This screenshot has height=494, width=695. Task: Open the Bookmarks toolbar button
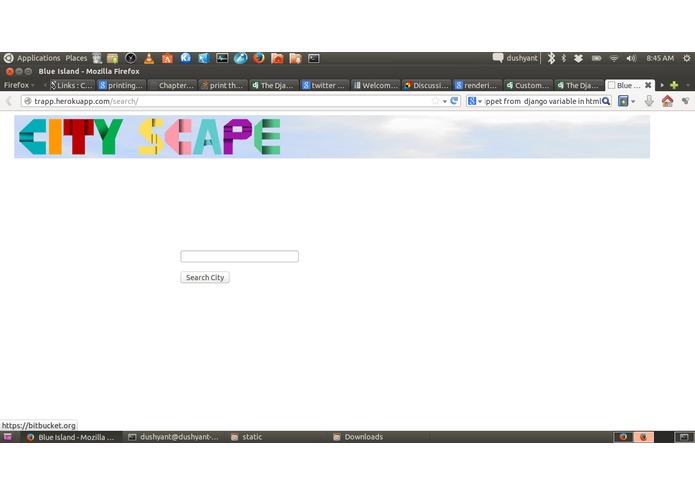623,101
